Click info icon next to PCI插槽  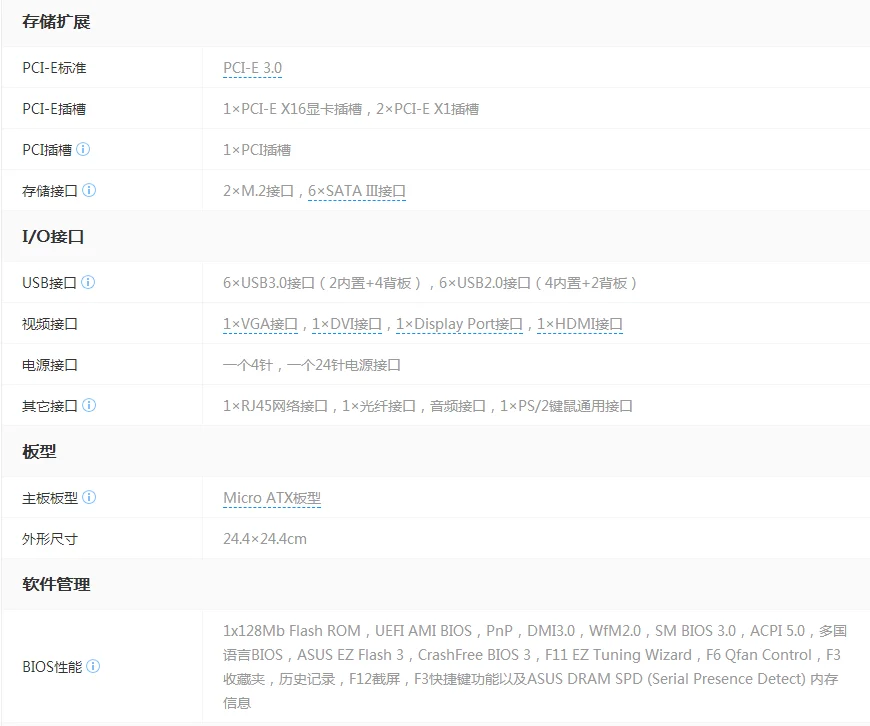(83, 149)
